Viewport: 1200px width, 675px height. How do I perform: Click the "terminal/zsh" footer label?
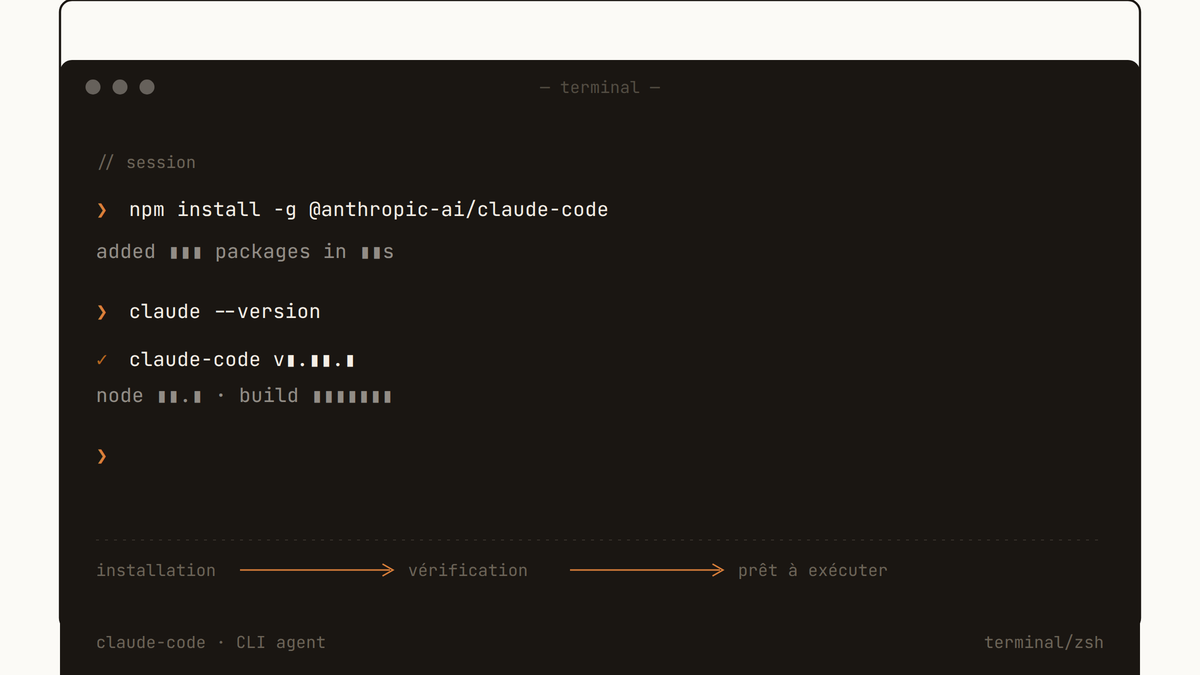tap(1044, 642)
